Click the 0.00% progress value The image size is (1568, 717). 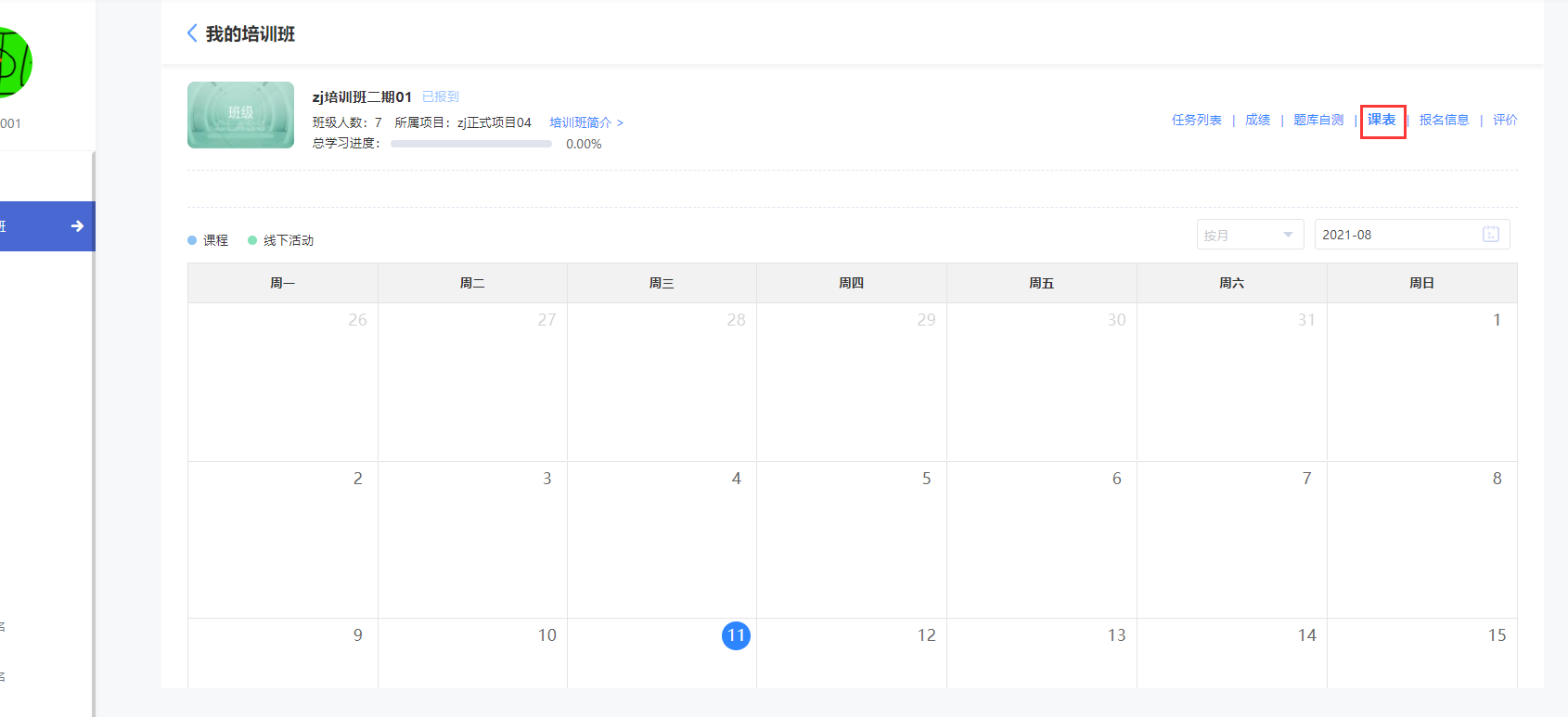584,144
